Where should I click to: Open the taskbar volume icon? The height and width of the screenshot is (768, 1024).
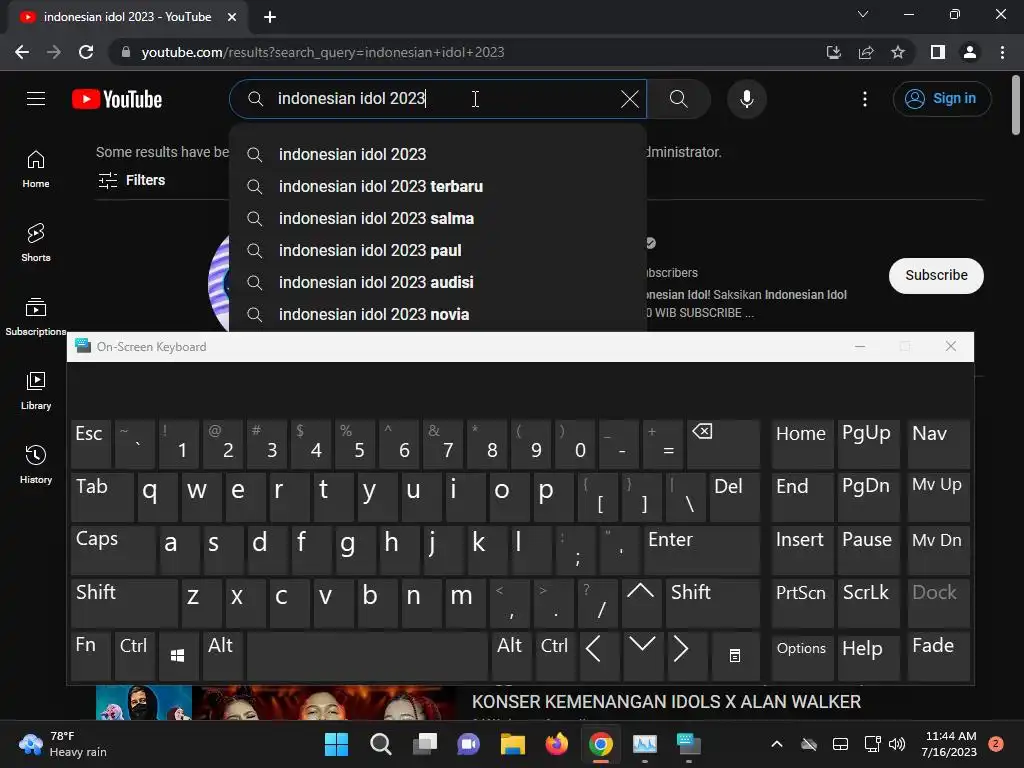click(897, 744)
